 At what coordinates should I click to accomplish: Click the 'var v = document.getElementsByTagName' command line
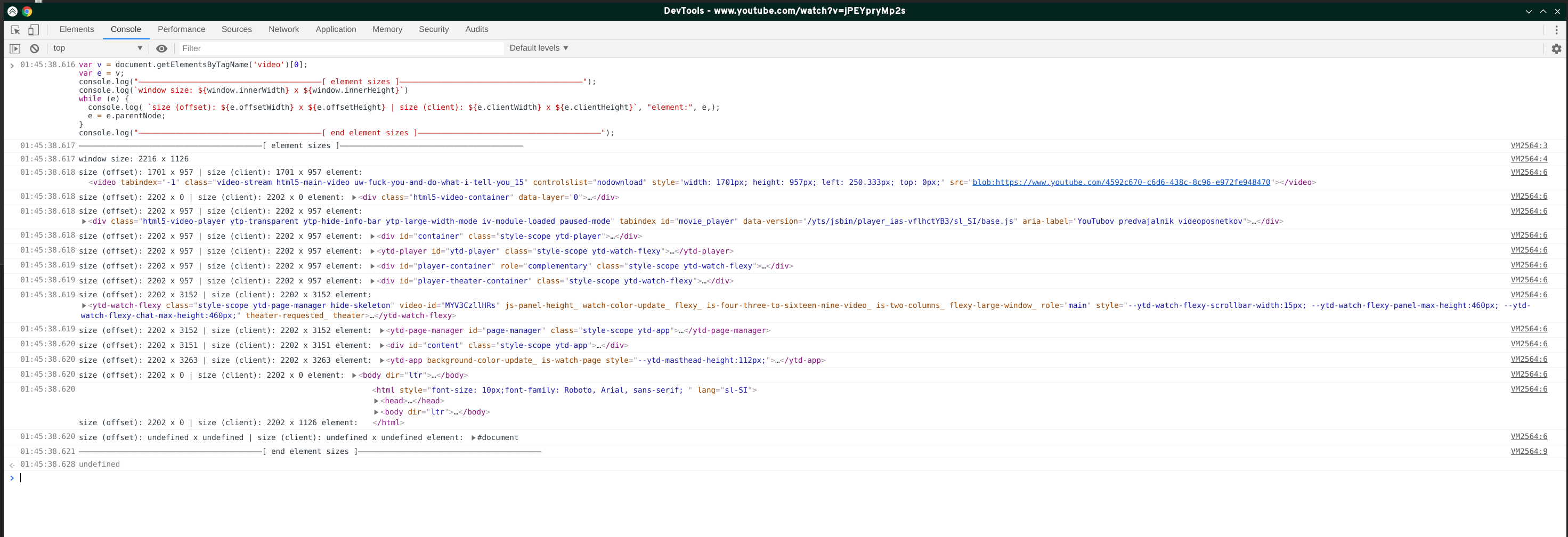tap(193, 64)
